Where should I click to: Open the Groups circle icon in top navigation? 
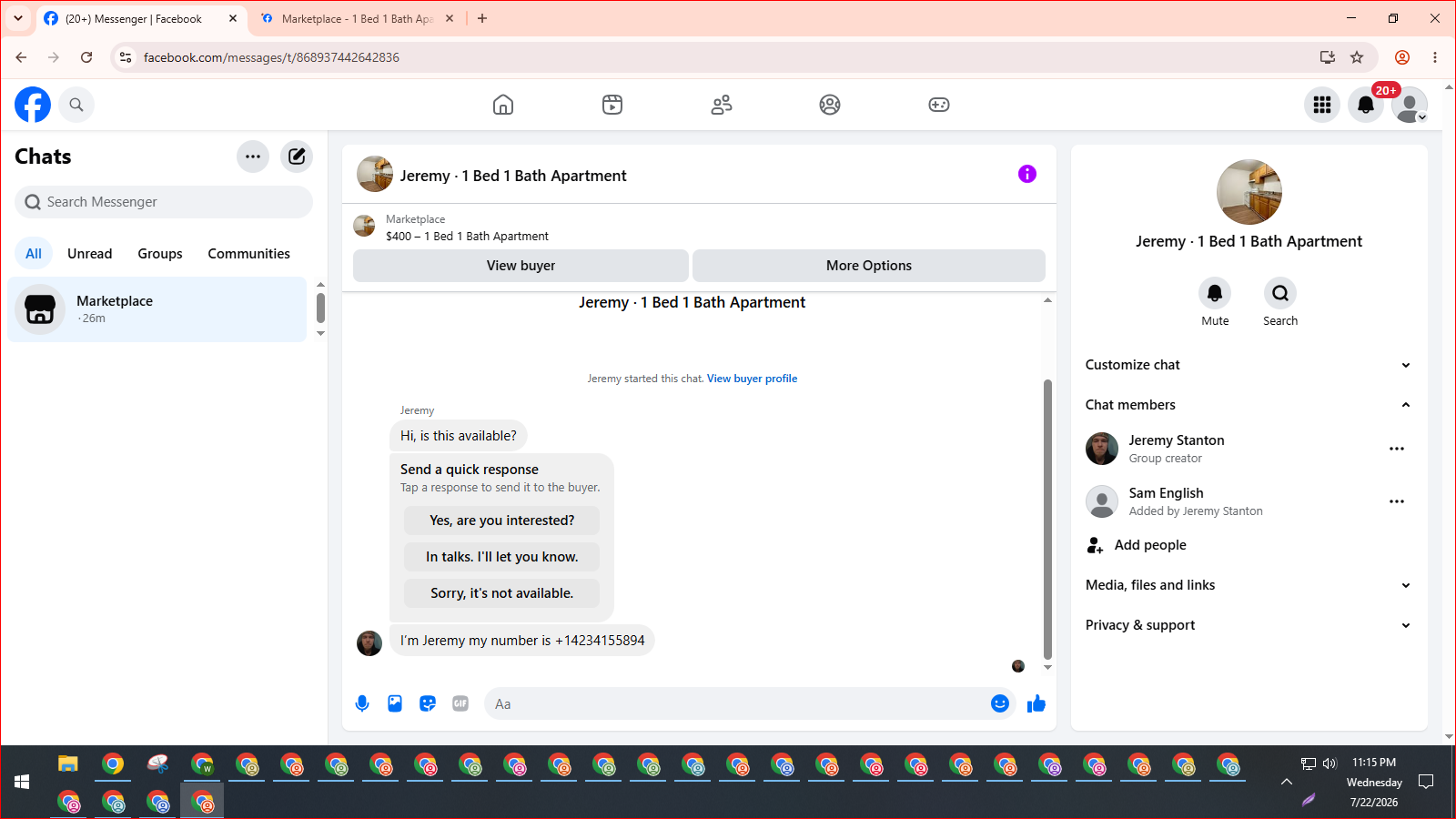click(830, 105)
